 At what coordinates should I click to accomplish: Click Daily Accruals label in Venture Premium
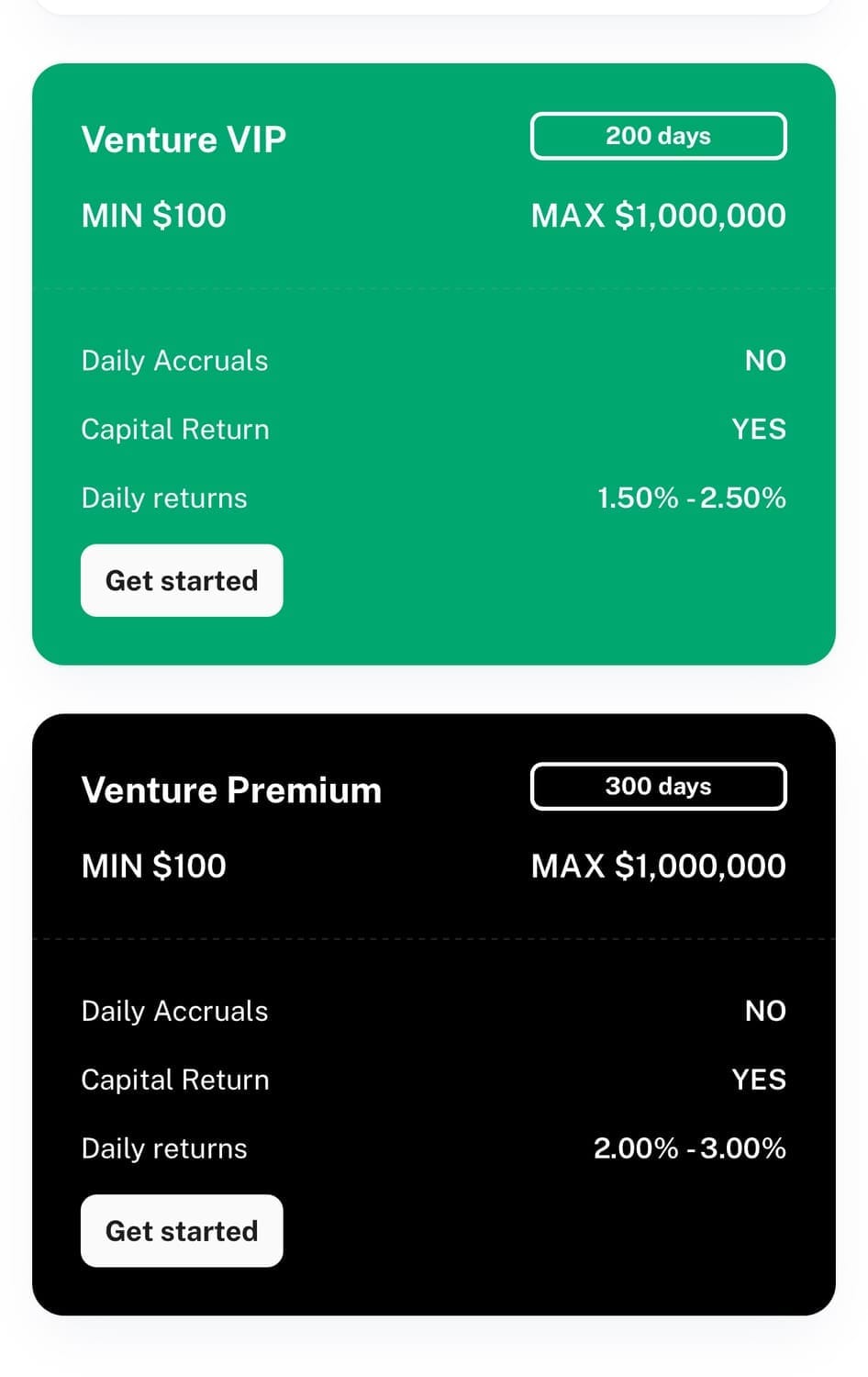(x=174, y=1011)
